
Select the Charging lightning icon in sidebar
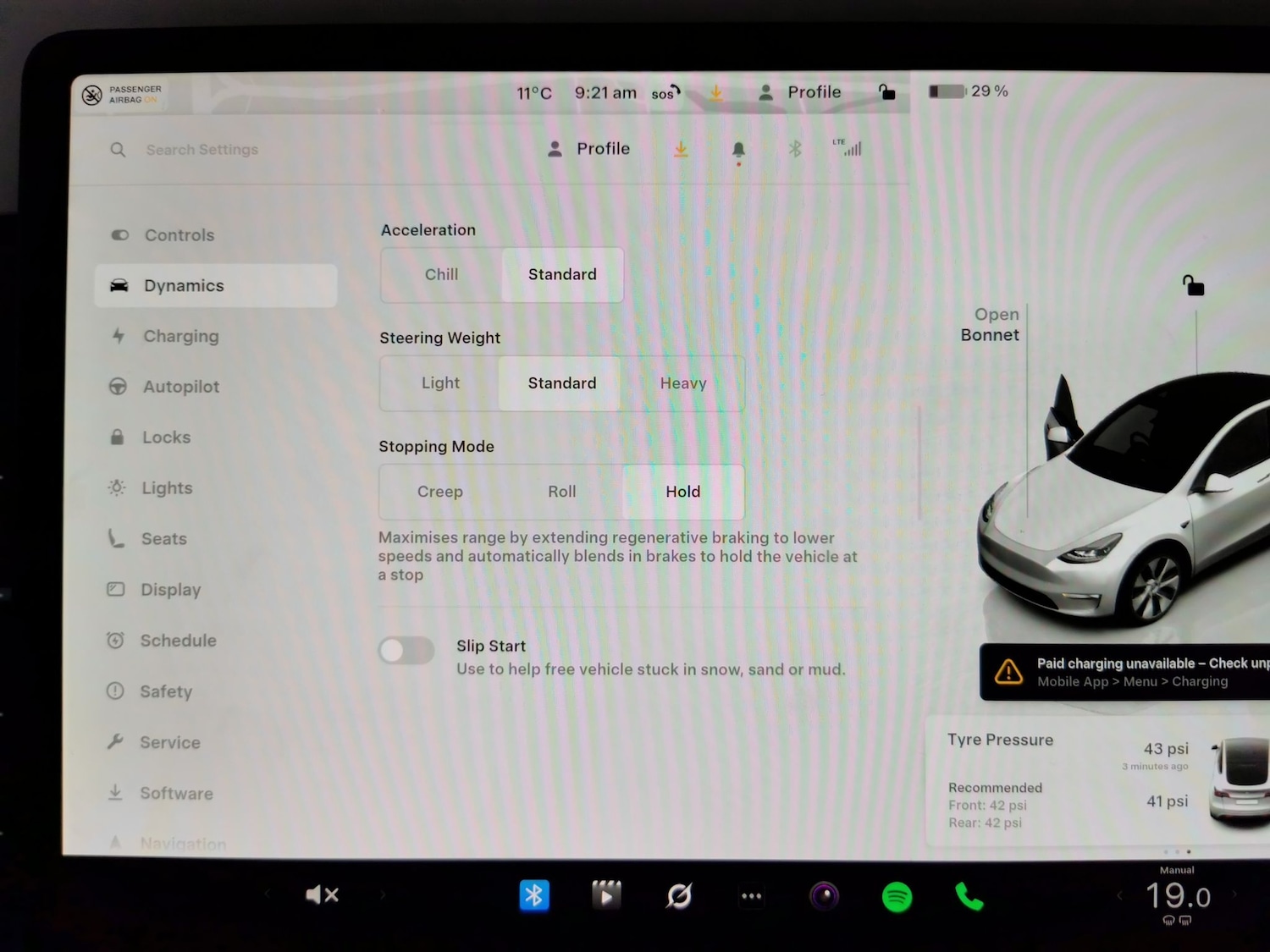118,336
